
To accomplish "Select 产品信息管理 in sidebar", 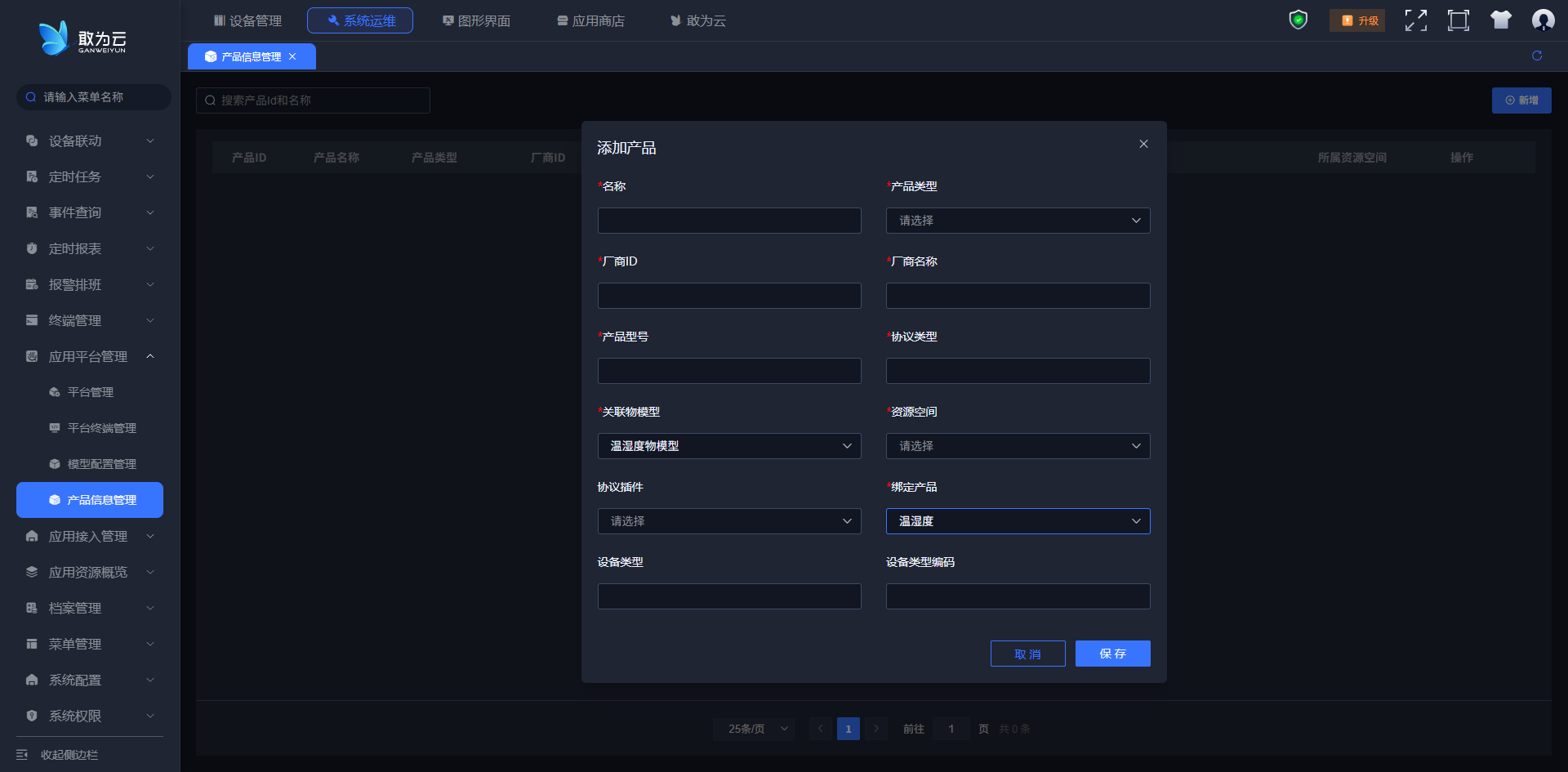I will 90,500.
